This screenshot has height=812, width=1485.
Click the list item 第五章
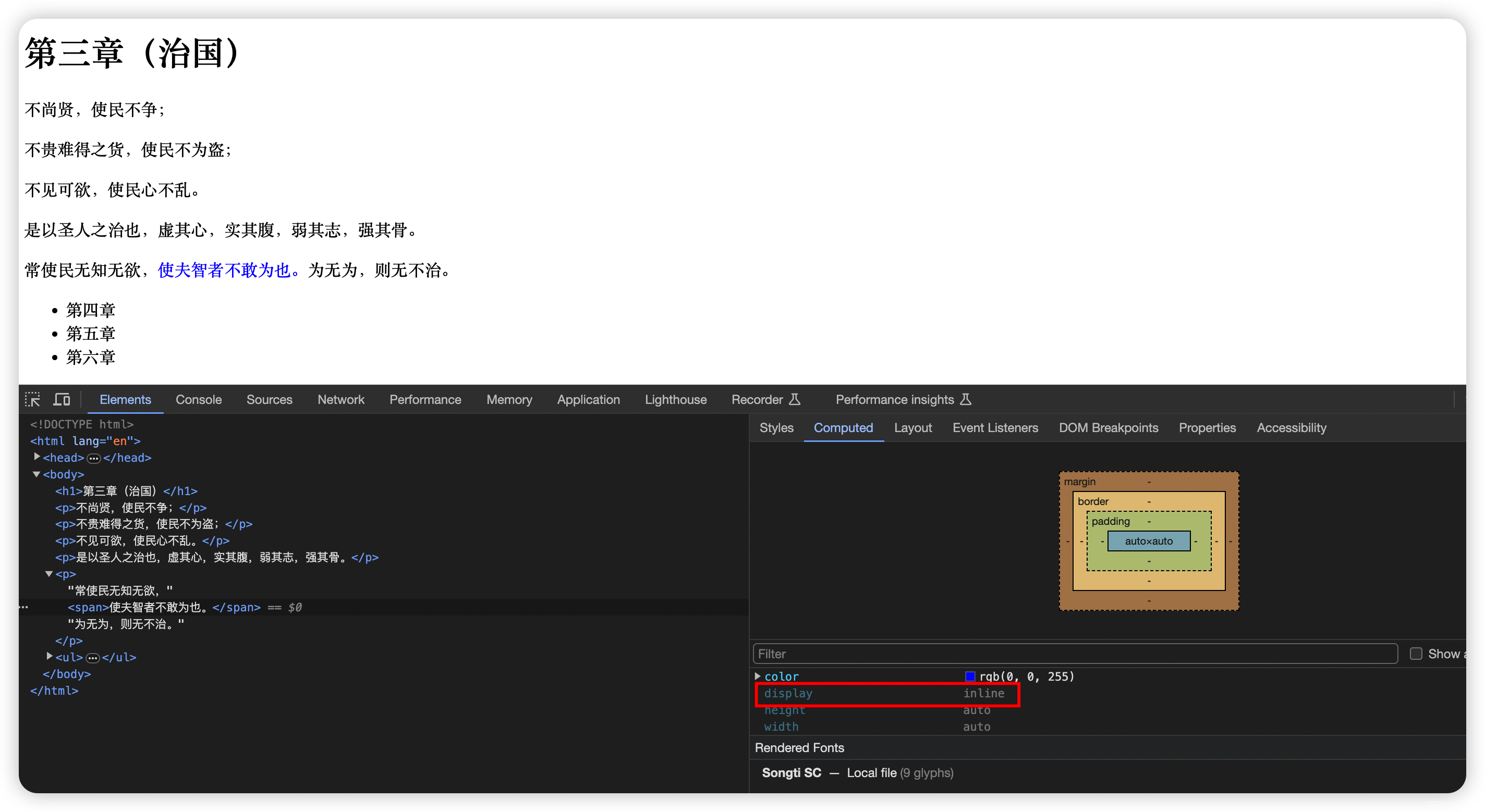click(91, 334)
